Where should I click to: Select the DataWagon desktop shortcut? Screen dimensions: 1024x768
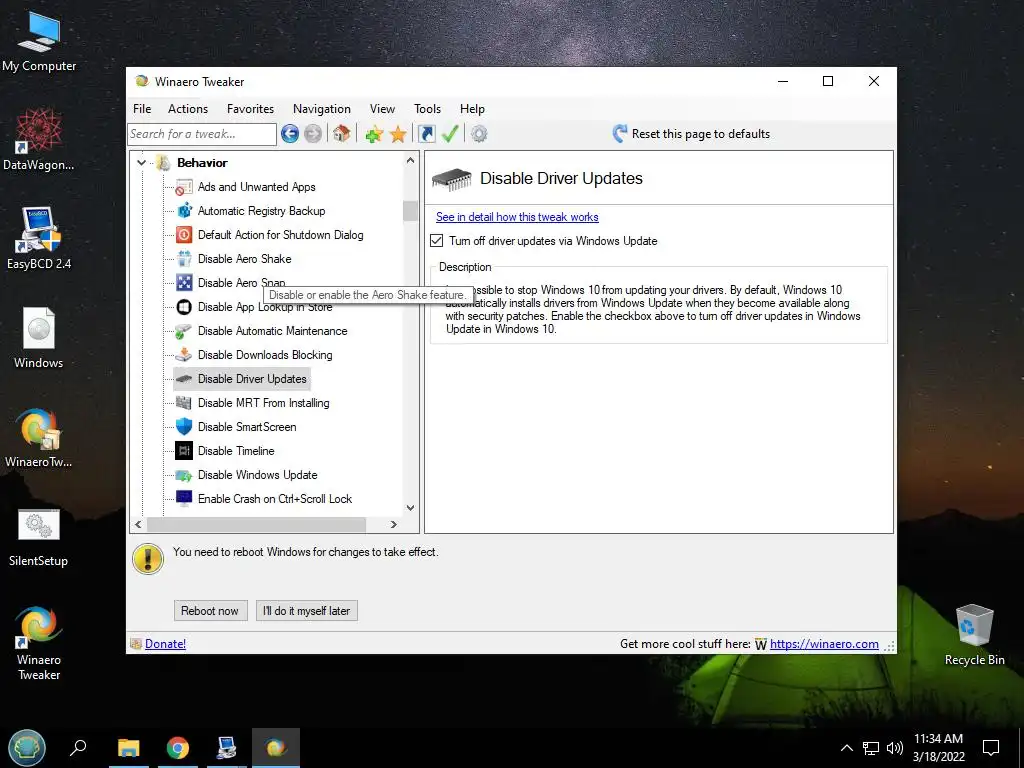39,139
